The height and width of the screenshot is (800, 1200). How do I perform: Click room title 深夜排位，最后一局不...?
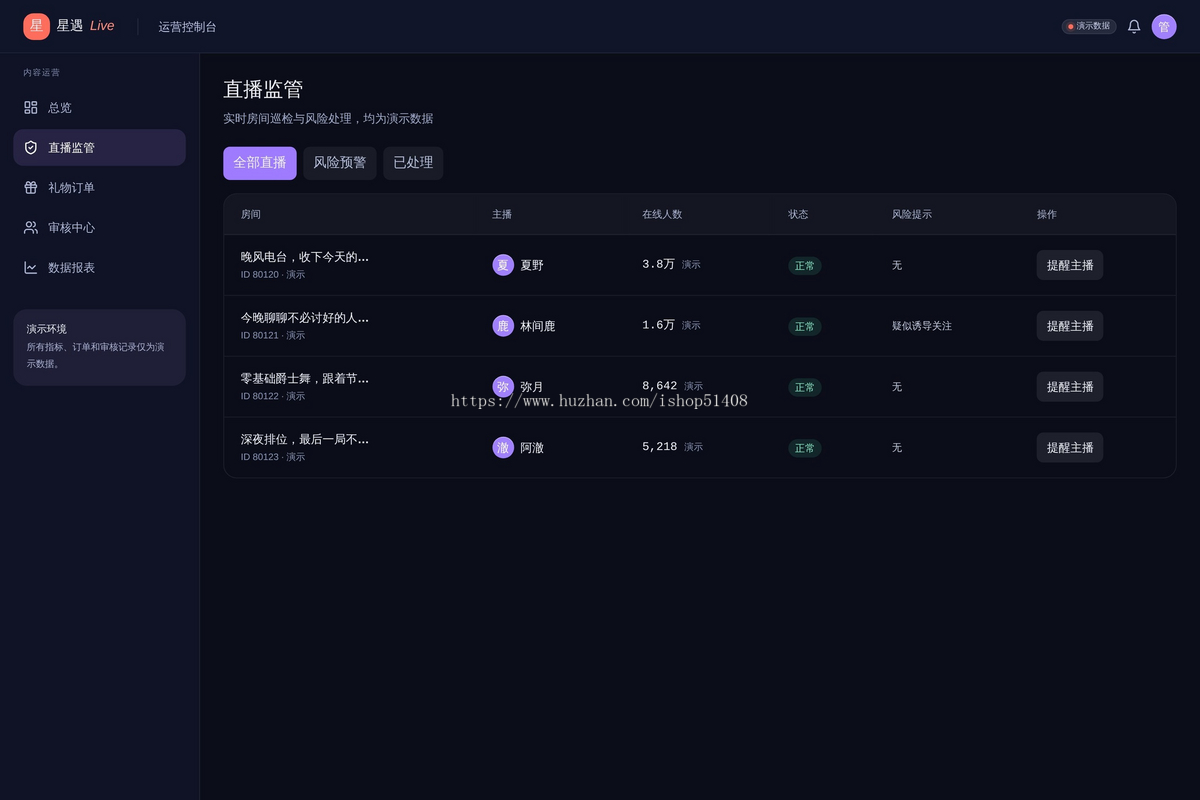pyautogui.click(x=304, y=440)
